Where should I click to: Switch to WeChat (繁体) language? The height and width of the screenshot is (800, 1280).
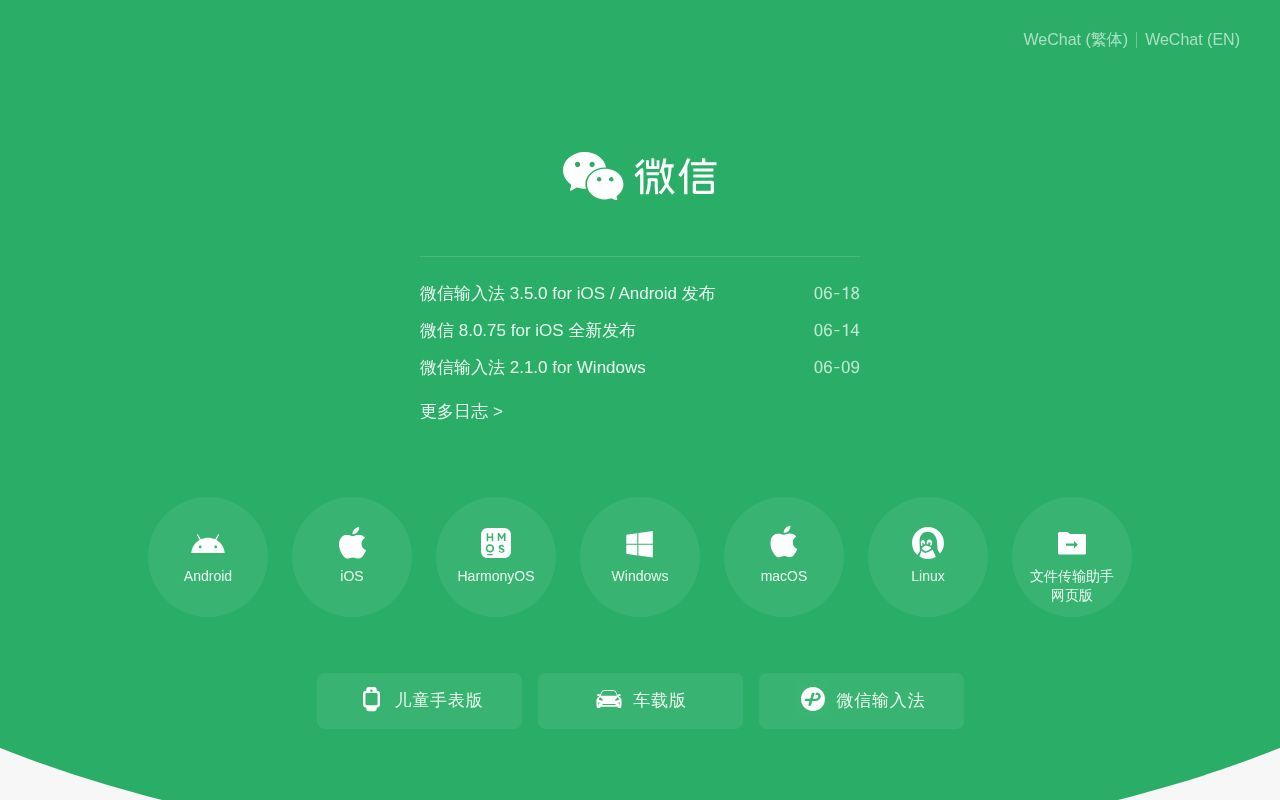tap(1075, 40)
